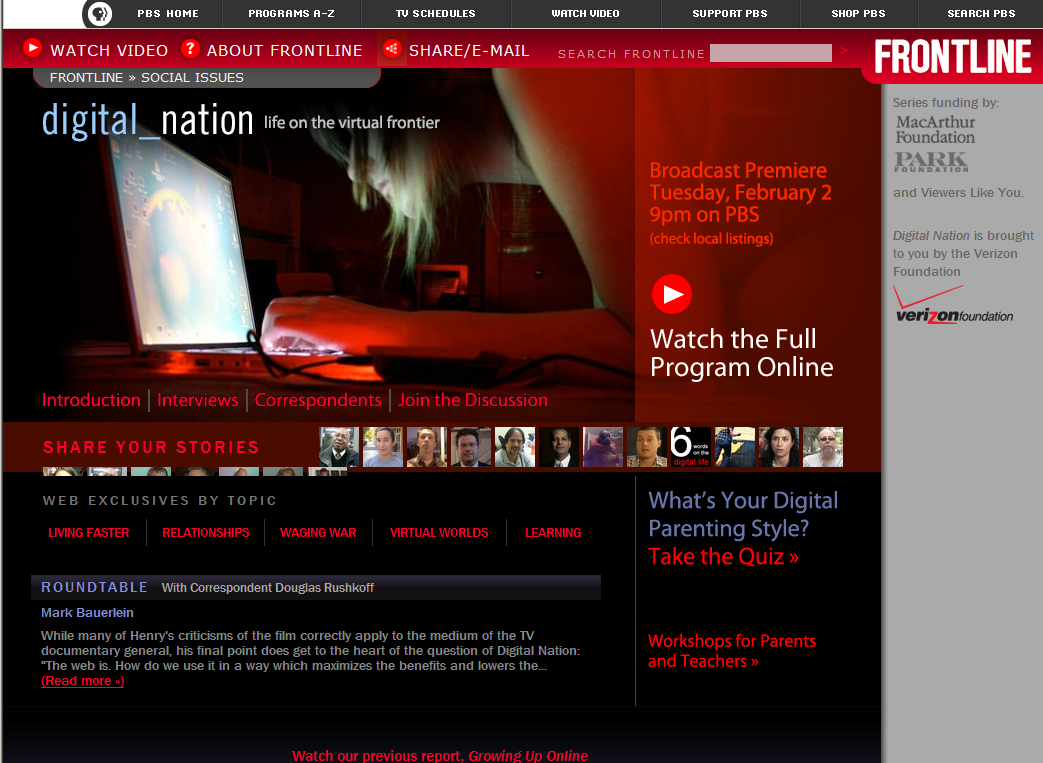1043x763 pixels.
Task: Click the Park Foundation logo
Action: [931, 162]
